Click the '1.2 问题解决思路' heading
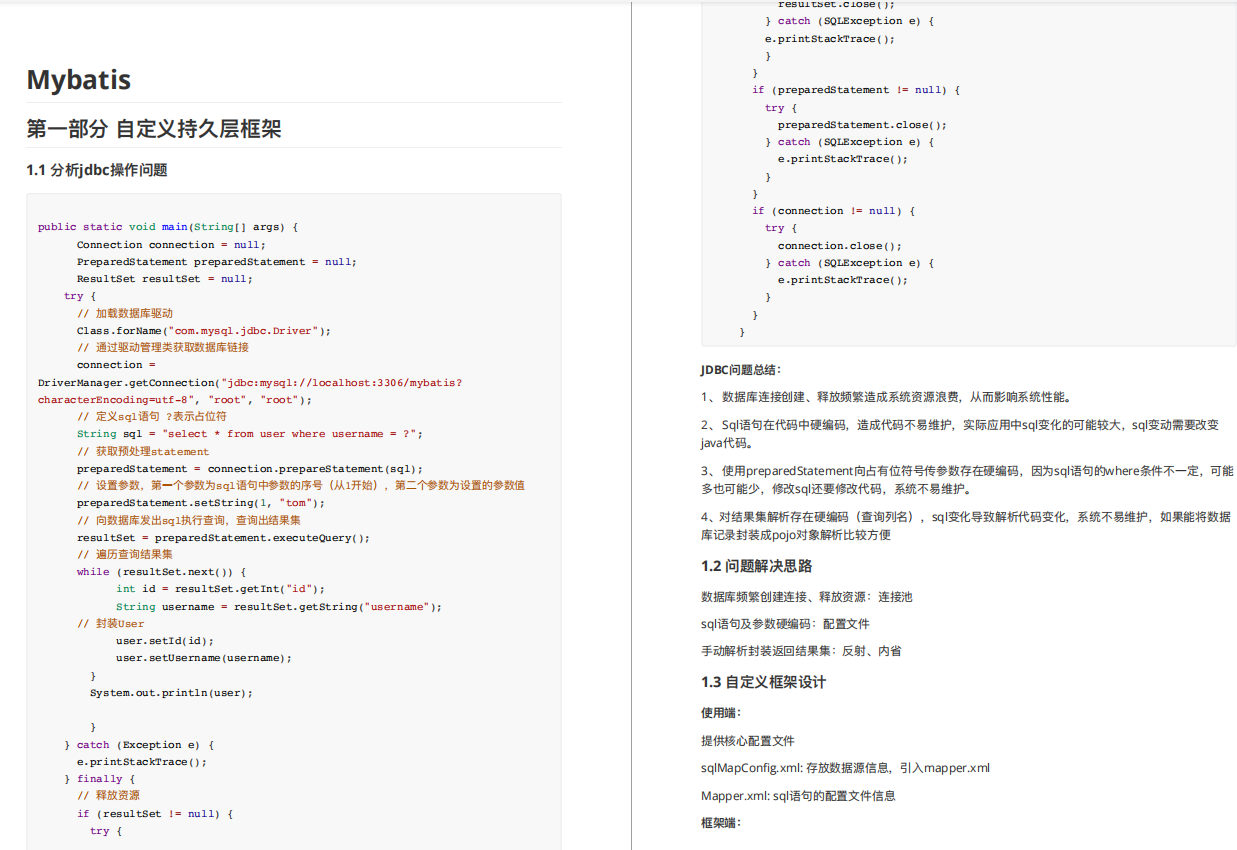This screenshot has height=850, width=1237. click(756, 566)
